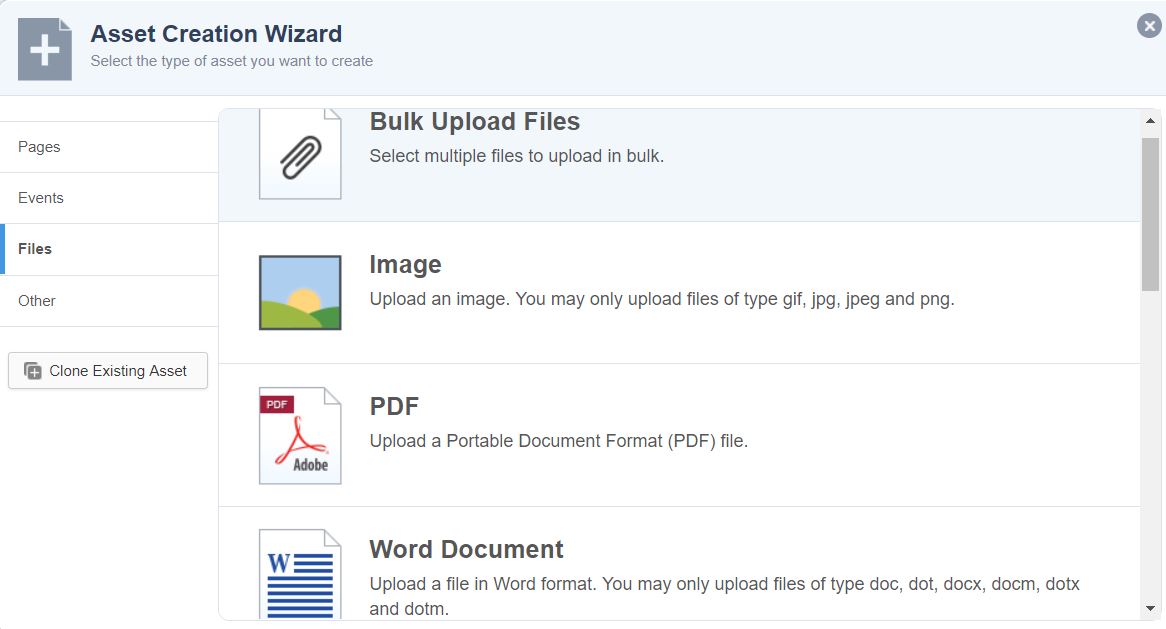The height and width of the screenshot is (629, 1166).
Task: Select the Files category tab
Action: [35, 249]
